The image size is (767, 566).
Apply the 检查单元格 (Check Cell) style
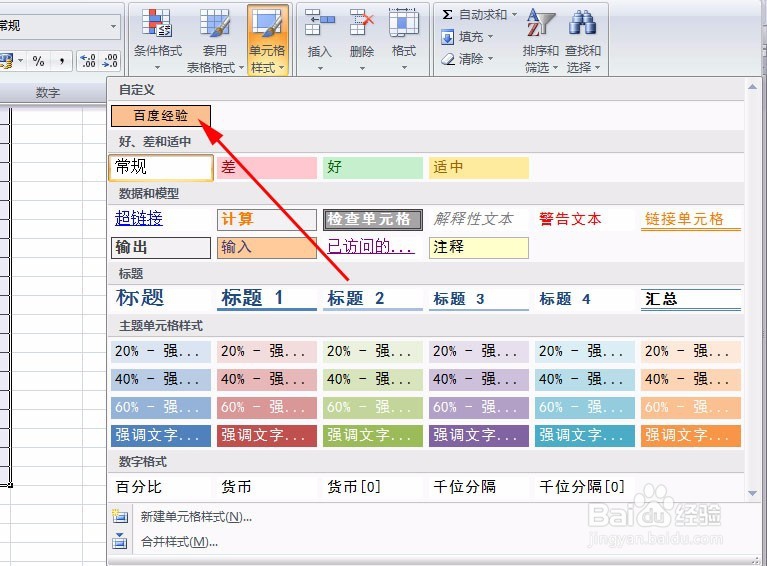pyautogui.click(x=373, y=219)
